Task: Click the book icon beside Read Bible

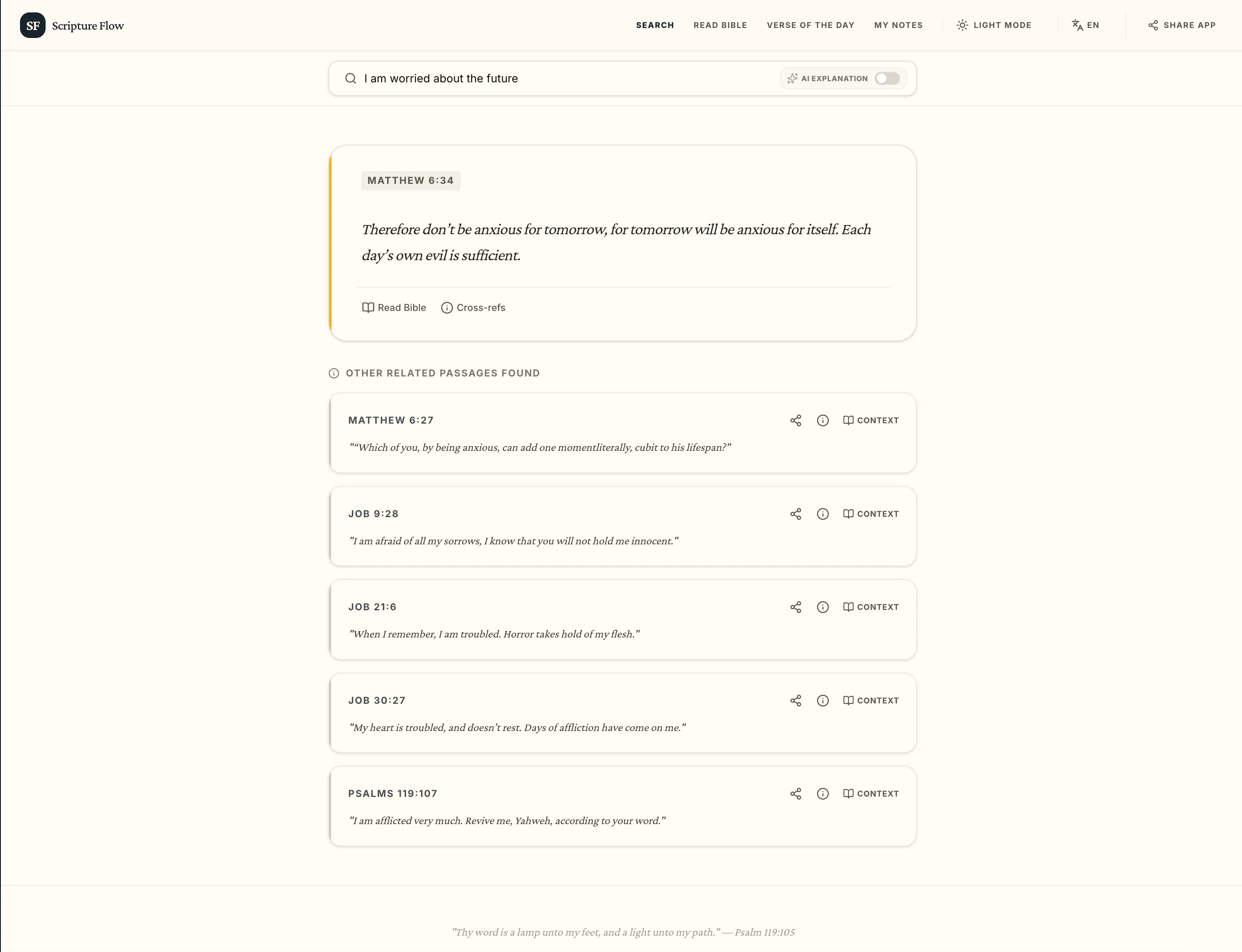Action: 368,307
